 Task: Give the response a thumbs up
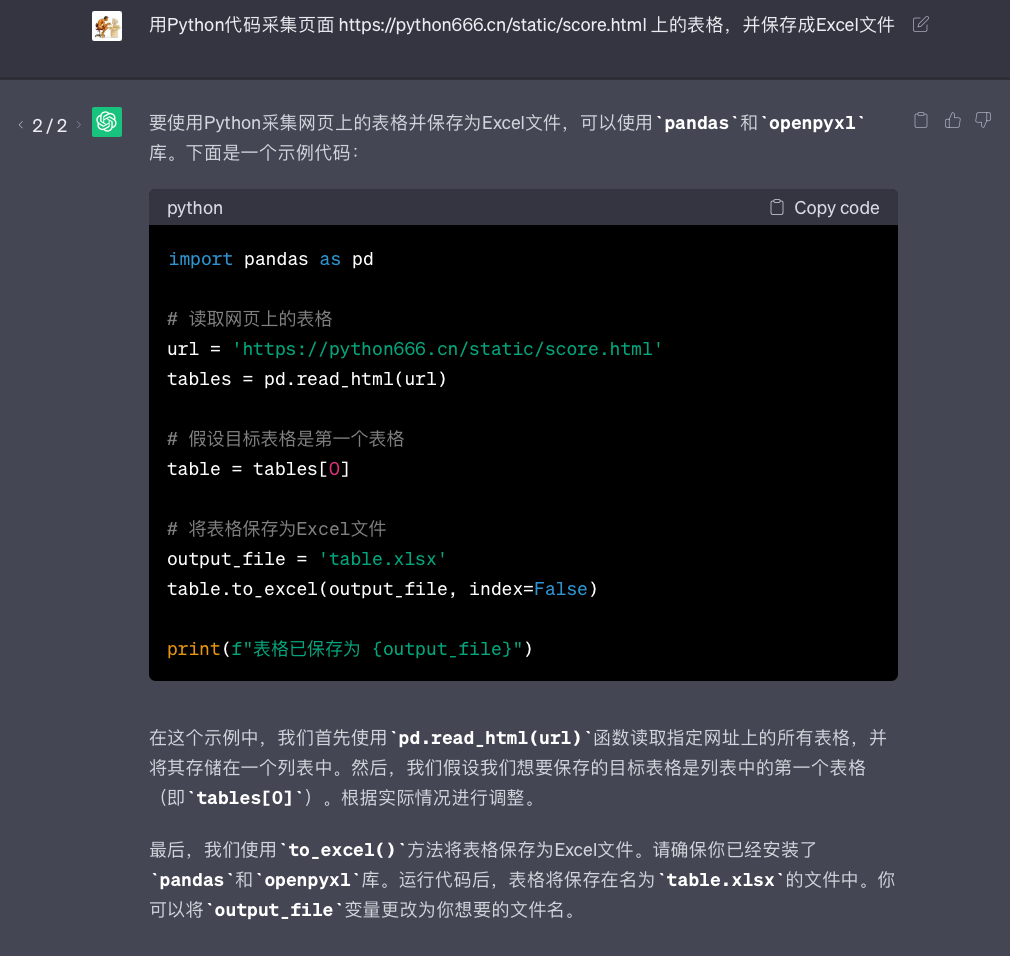(953, 120)
